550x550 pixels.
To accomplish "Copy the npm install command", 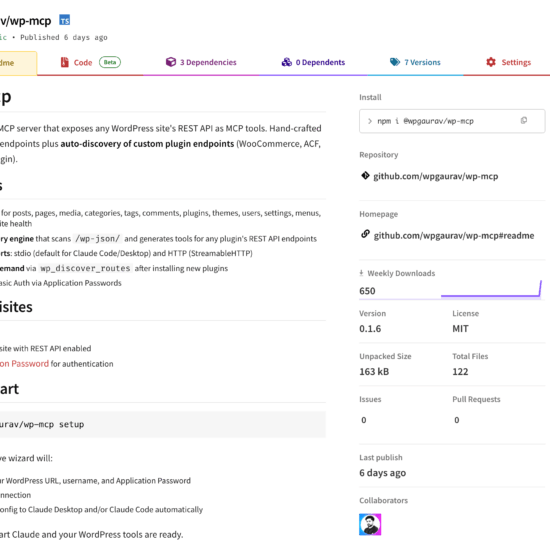I will coord(524,121).
